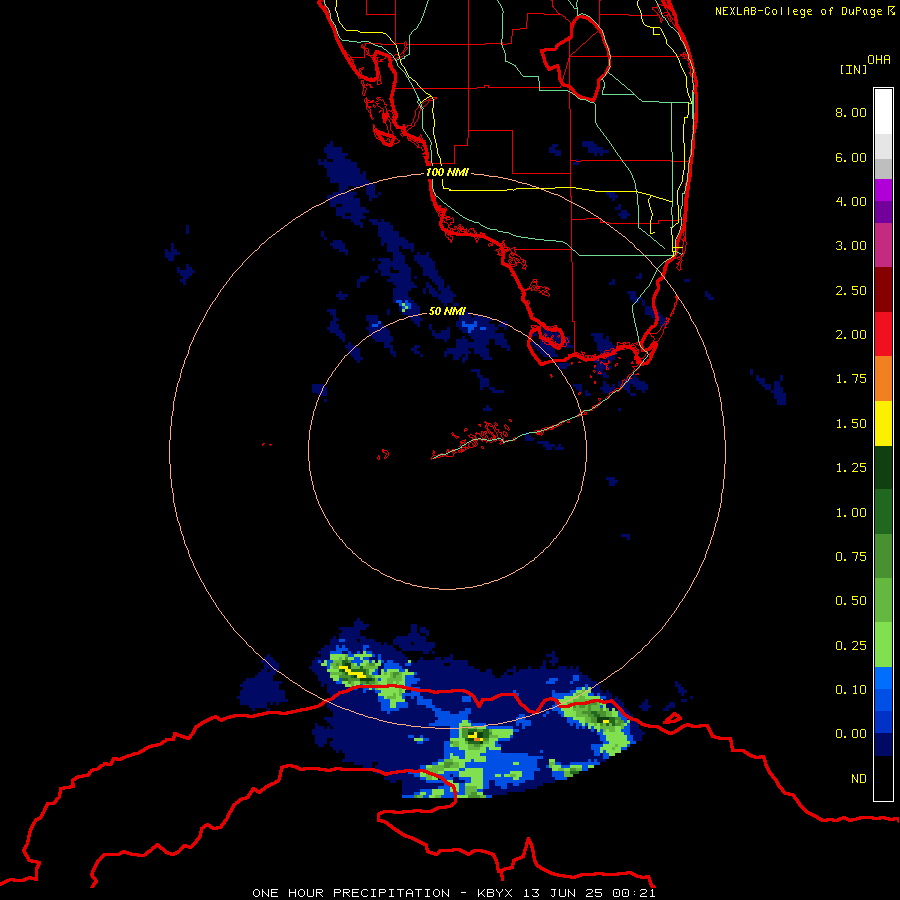900x900 pixels.
Task: Click the 2.00 legend value
Action: pos(851,335)
